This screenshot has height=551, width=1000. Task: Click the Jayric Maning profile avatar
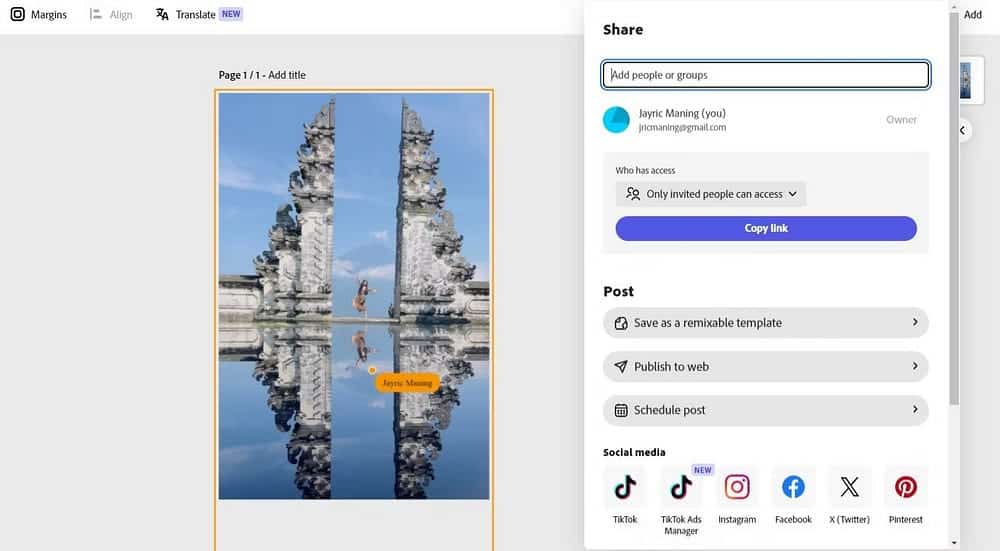coord(616,120)
